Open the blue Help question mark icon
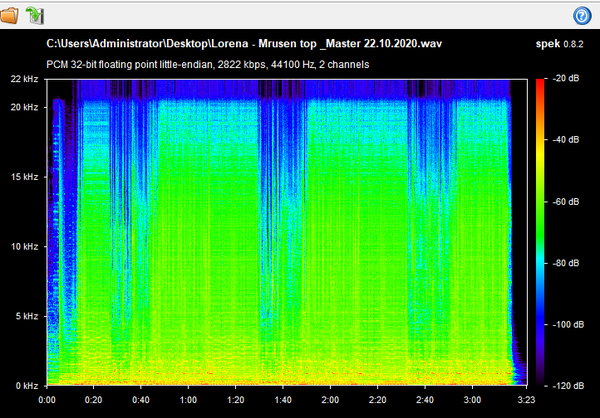Viewport: 600px width, 418px height. (583, 15)
